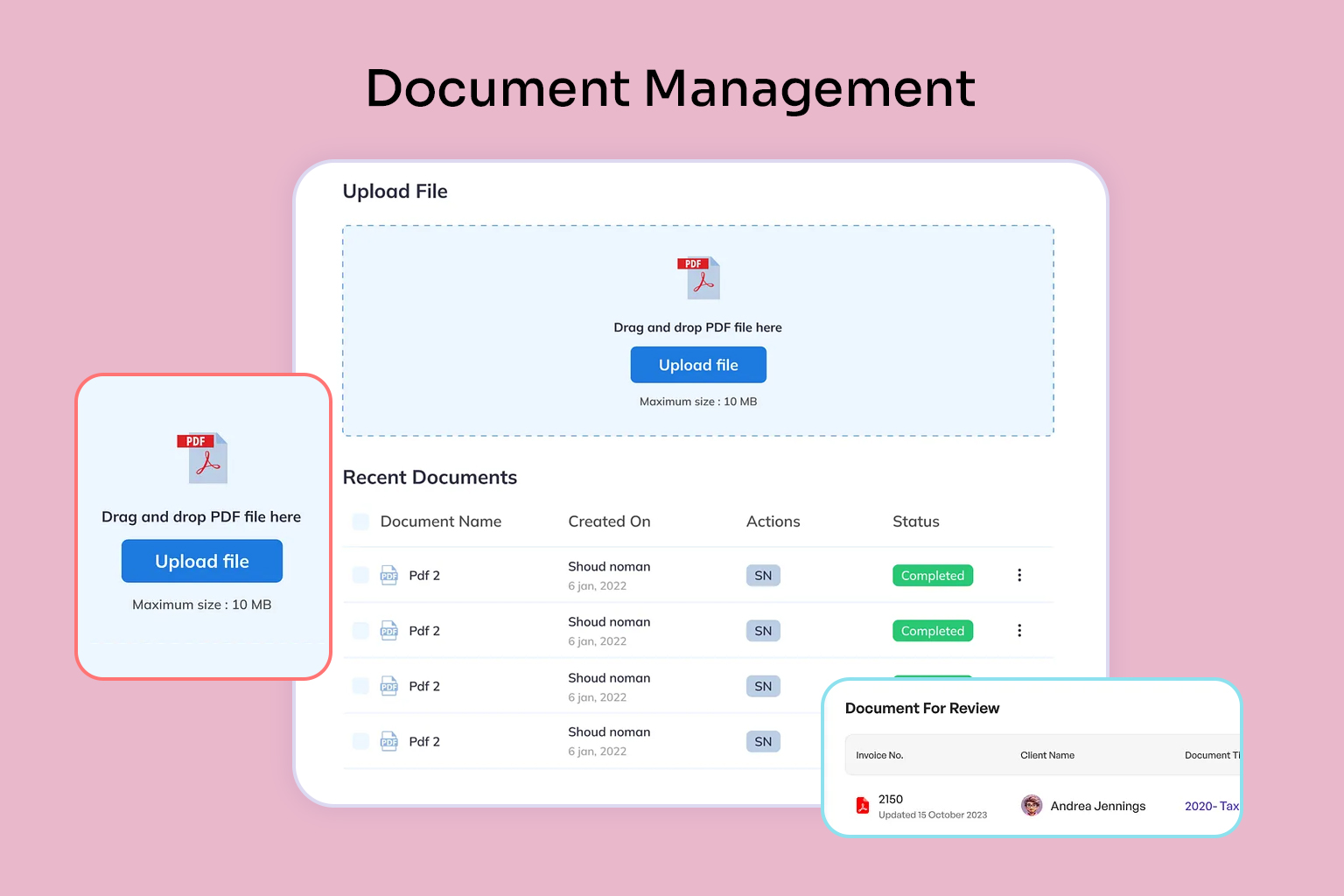Screen dimensions: 1344x896
Task: Click the file icon of the third Pdf 2 row
Action: point(389,686)
